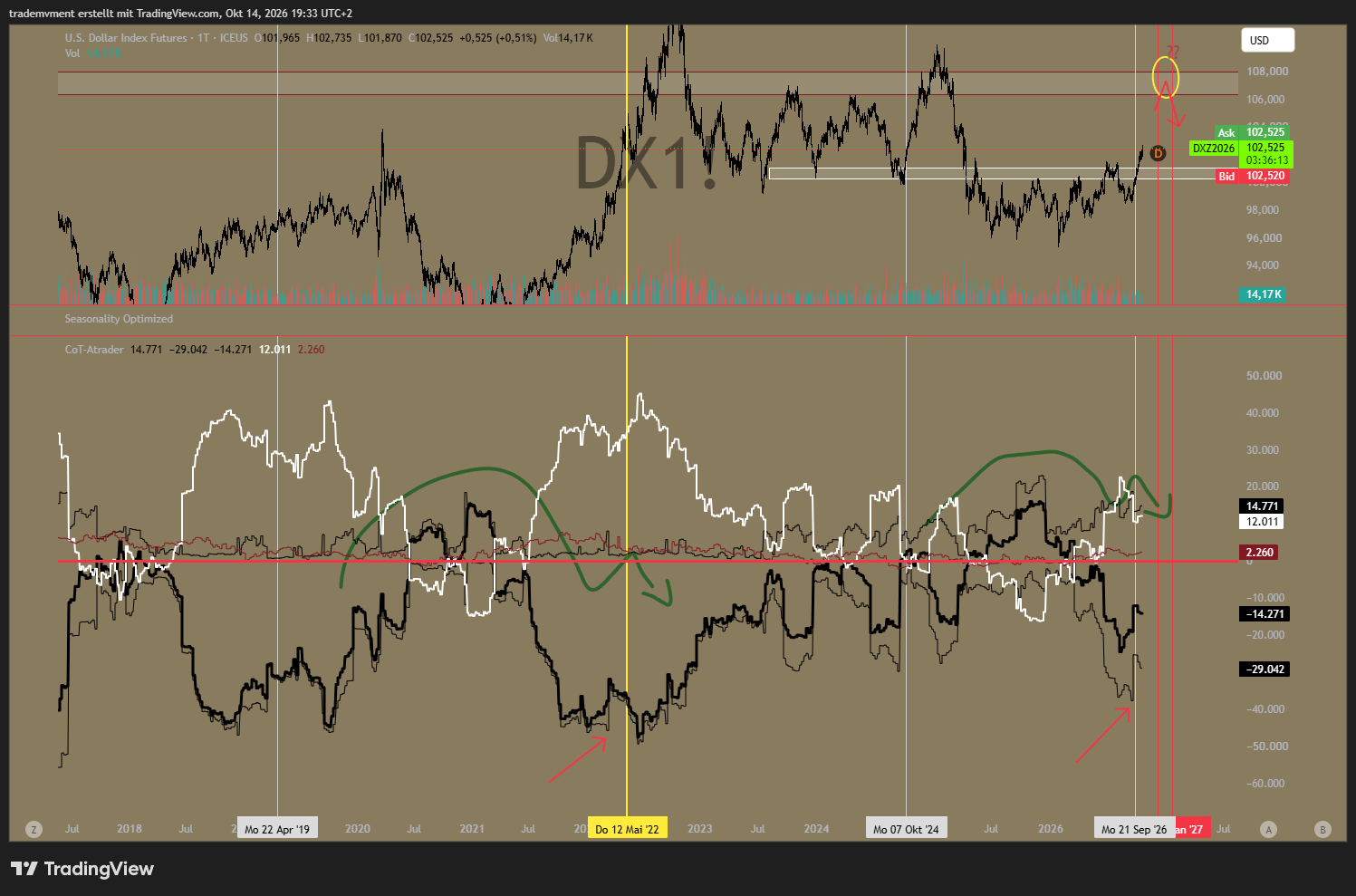Click the 14,17K volume scale label

[1264, 294]
